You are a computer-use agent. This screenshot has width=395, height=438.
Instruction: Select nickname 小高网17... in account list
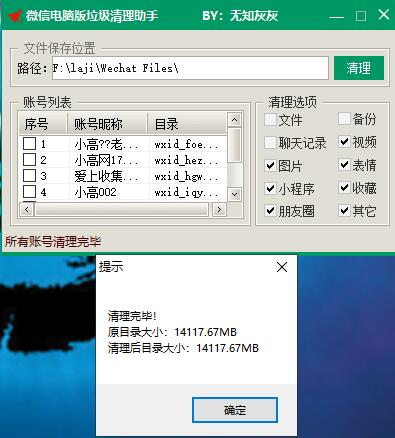[x=106, y=160]
